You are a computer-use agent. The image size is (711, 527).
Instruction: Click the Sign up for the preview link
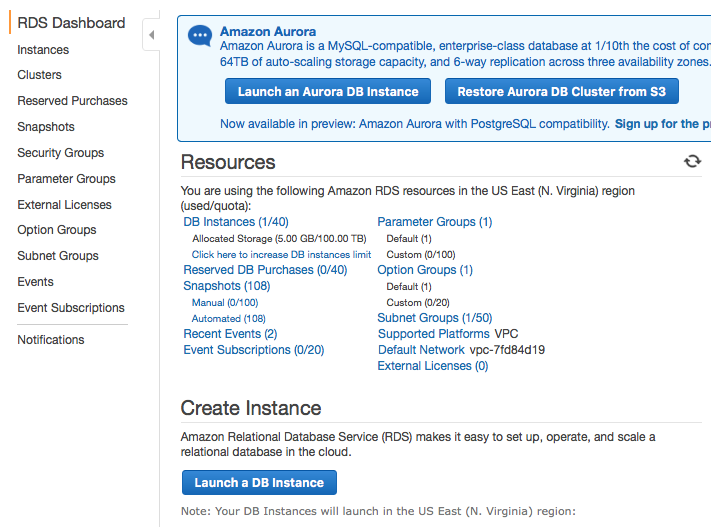[x=662, y=124]
